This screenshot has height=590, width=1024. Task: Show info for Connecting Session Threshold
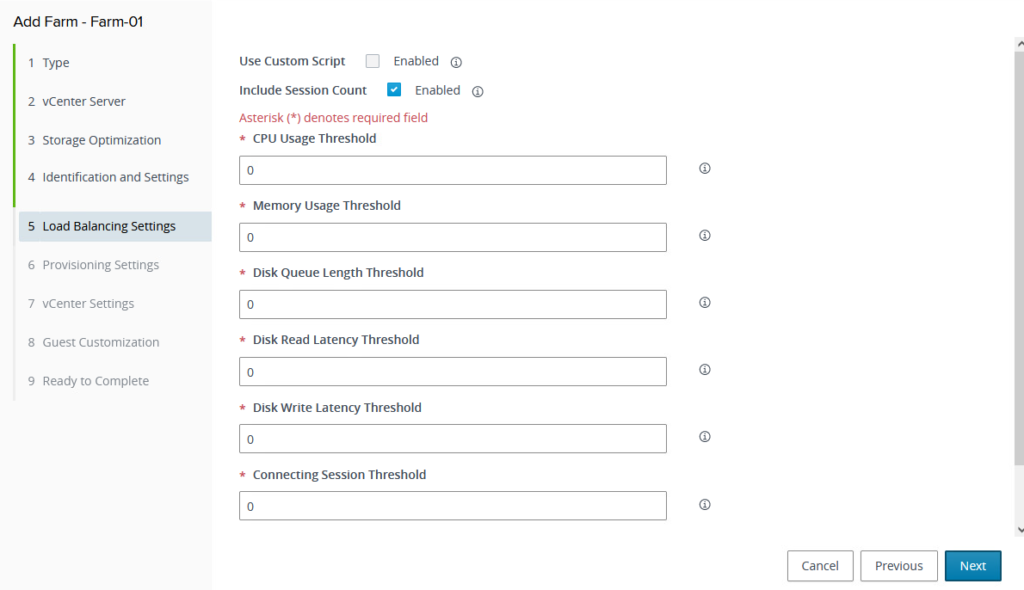[x=704, y=505]
